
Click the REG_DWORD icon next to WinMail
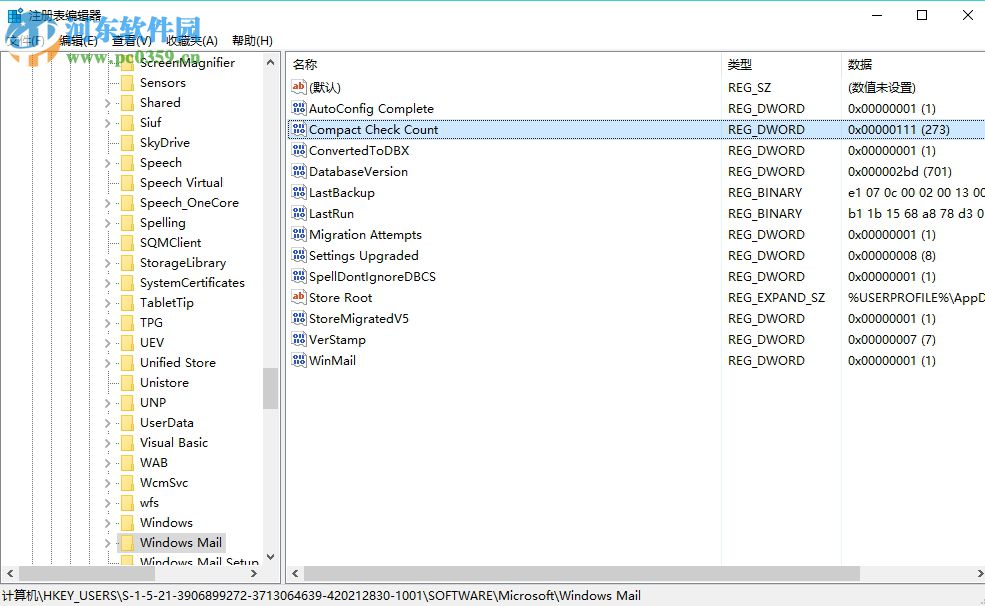(297, 360)
